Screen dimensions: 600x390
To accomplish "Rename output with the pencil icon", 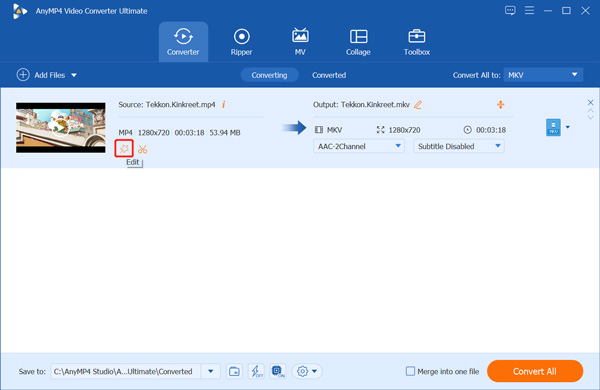I will pos(418,104).
